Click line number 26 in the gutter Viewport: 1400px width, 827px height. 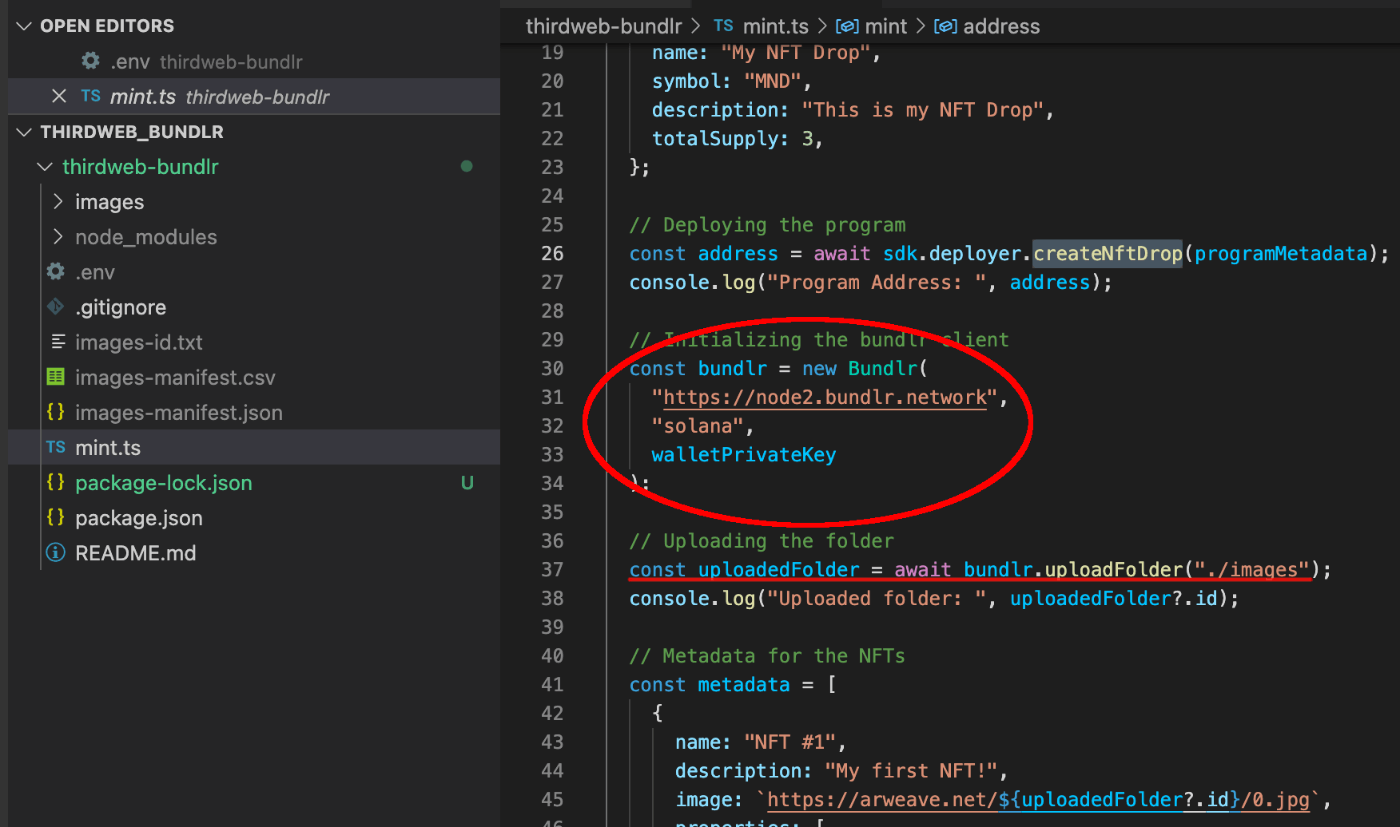click(x=552, y=253)
